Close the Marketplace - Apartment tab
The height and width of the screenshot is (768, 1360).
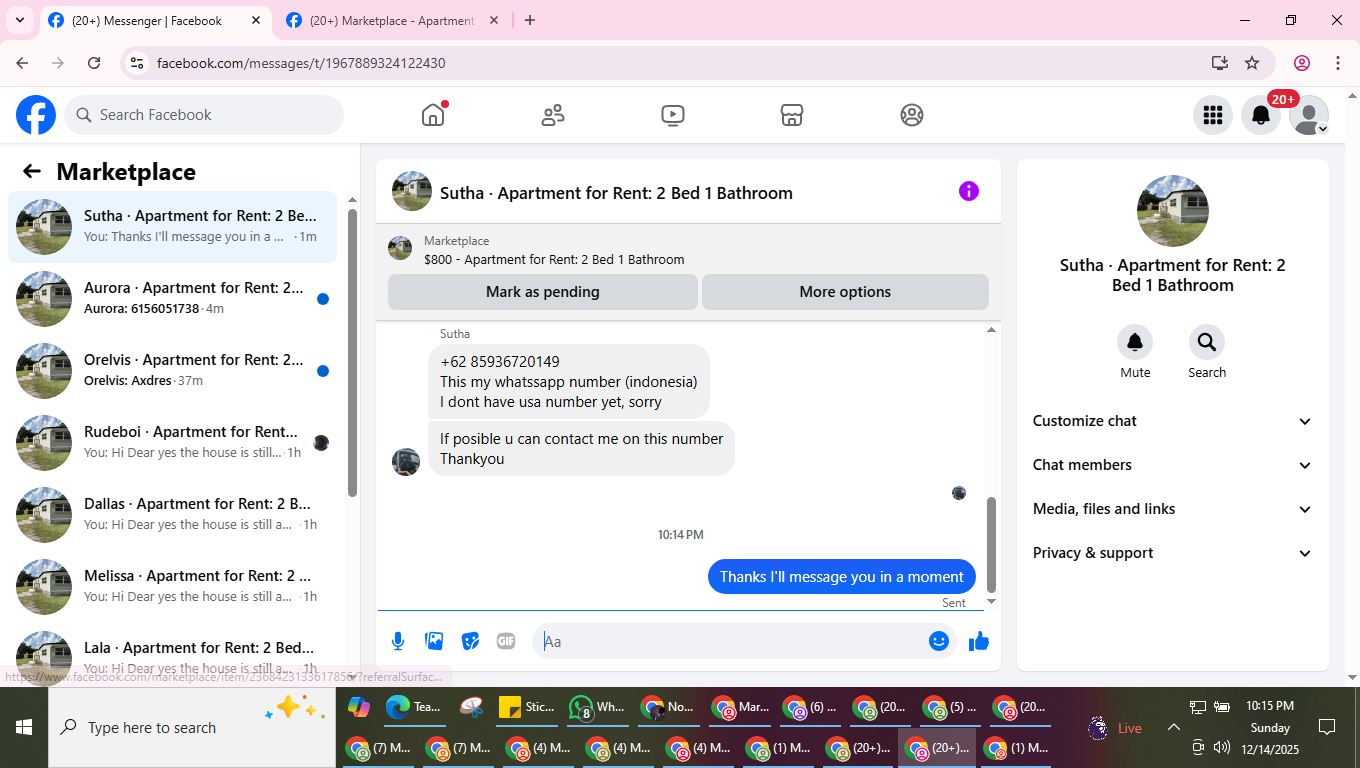point(494,21)
